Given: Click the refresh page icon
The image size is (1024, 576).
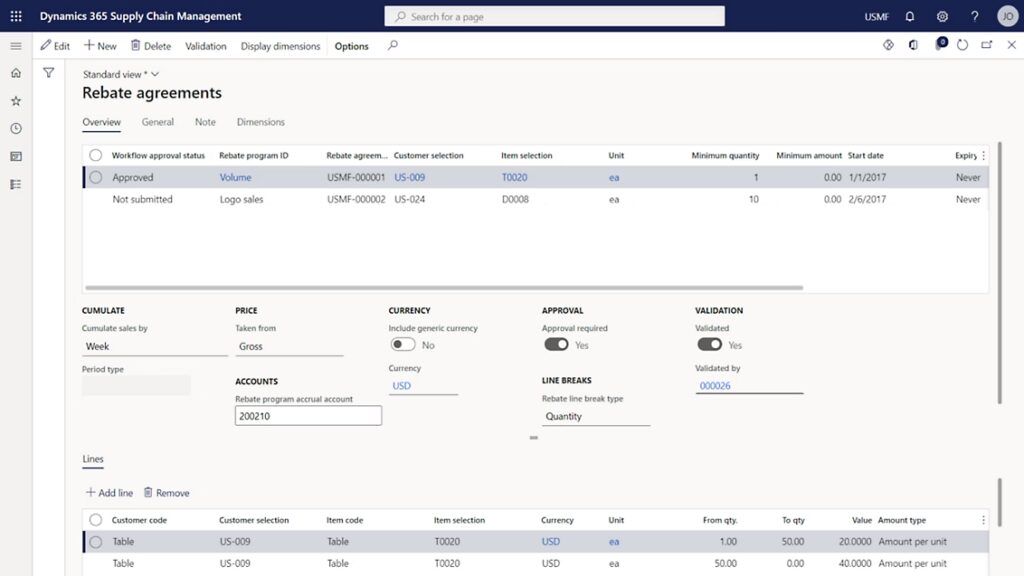Looking at the screenshot, I should coord(962,46).
